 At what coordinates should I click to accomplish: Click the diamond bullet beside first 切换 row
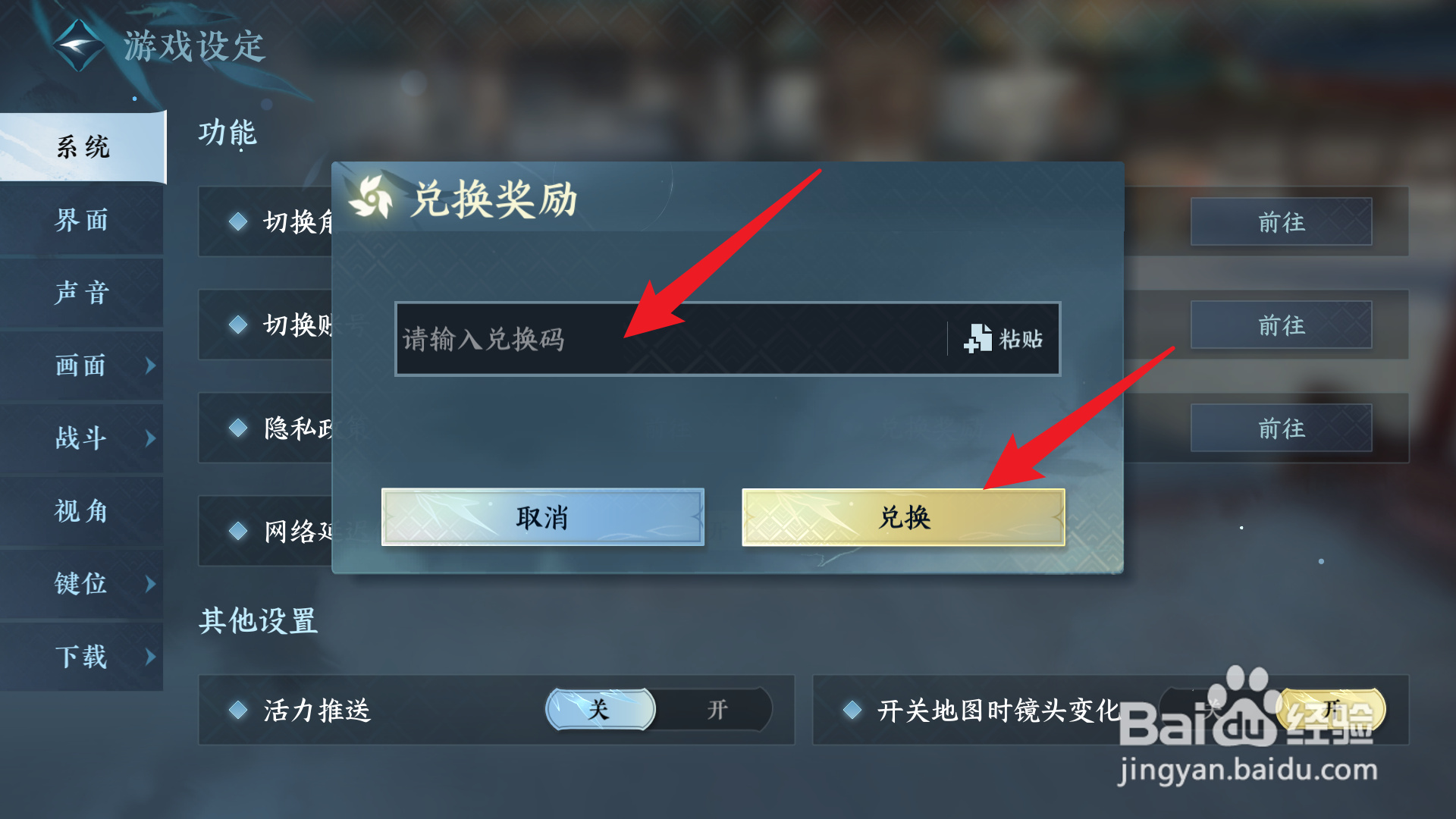click(x=238, y=221)
